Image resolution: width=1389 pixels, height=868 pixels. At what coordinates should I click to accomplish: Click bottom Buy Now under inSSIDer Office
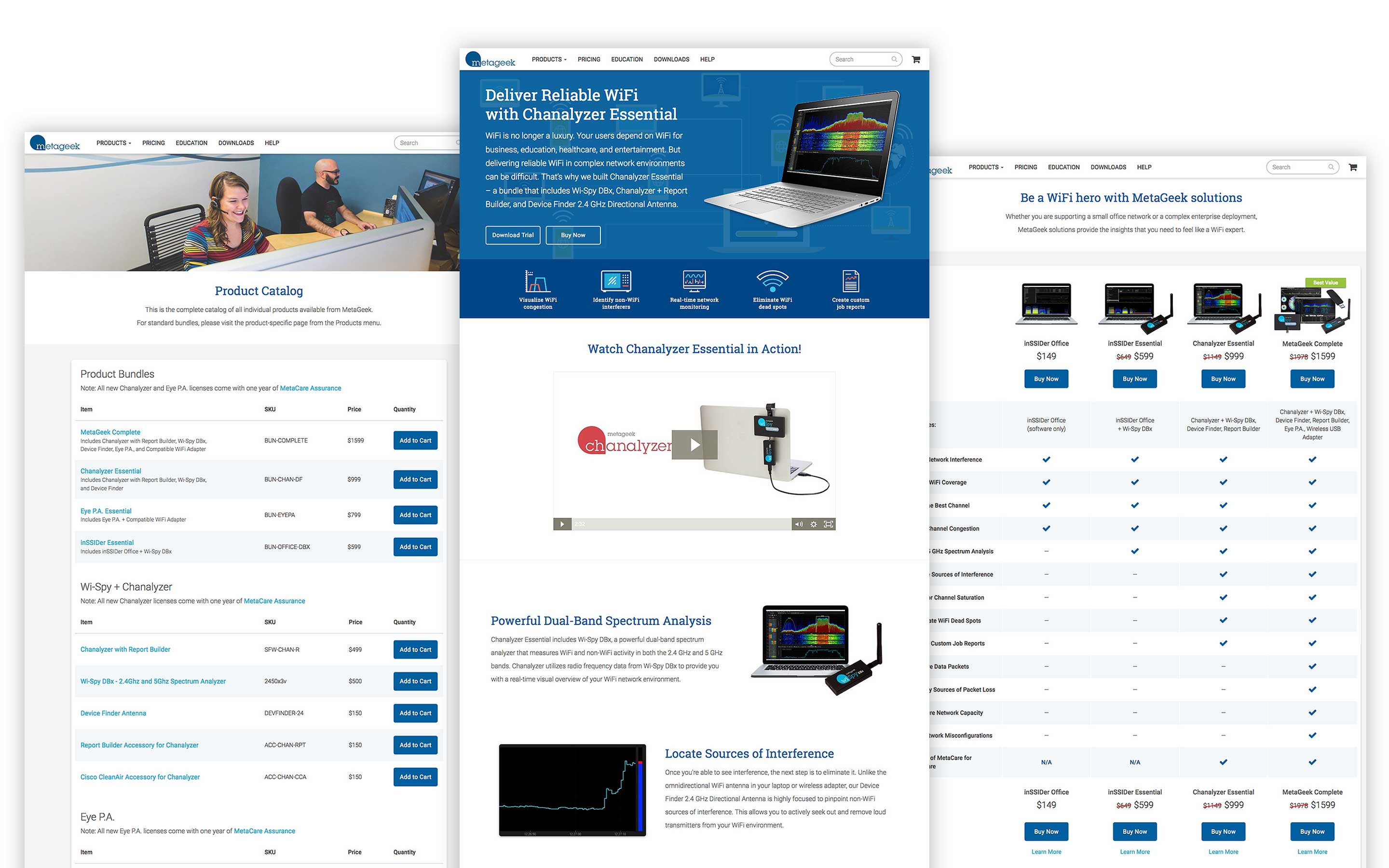click(1046, 831)
